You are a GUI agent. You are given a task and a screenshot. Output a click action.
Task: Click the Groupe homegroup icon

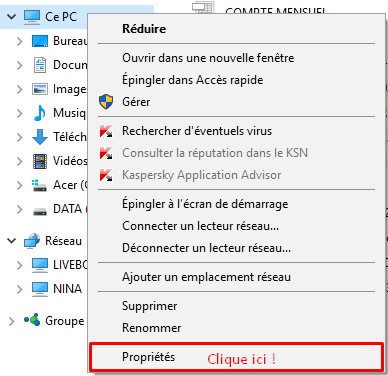pyautogui.click(x=32, y=320)
